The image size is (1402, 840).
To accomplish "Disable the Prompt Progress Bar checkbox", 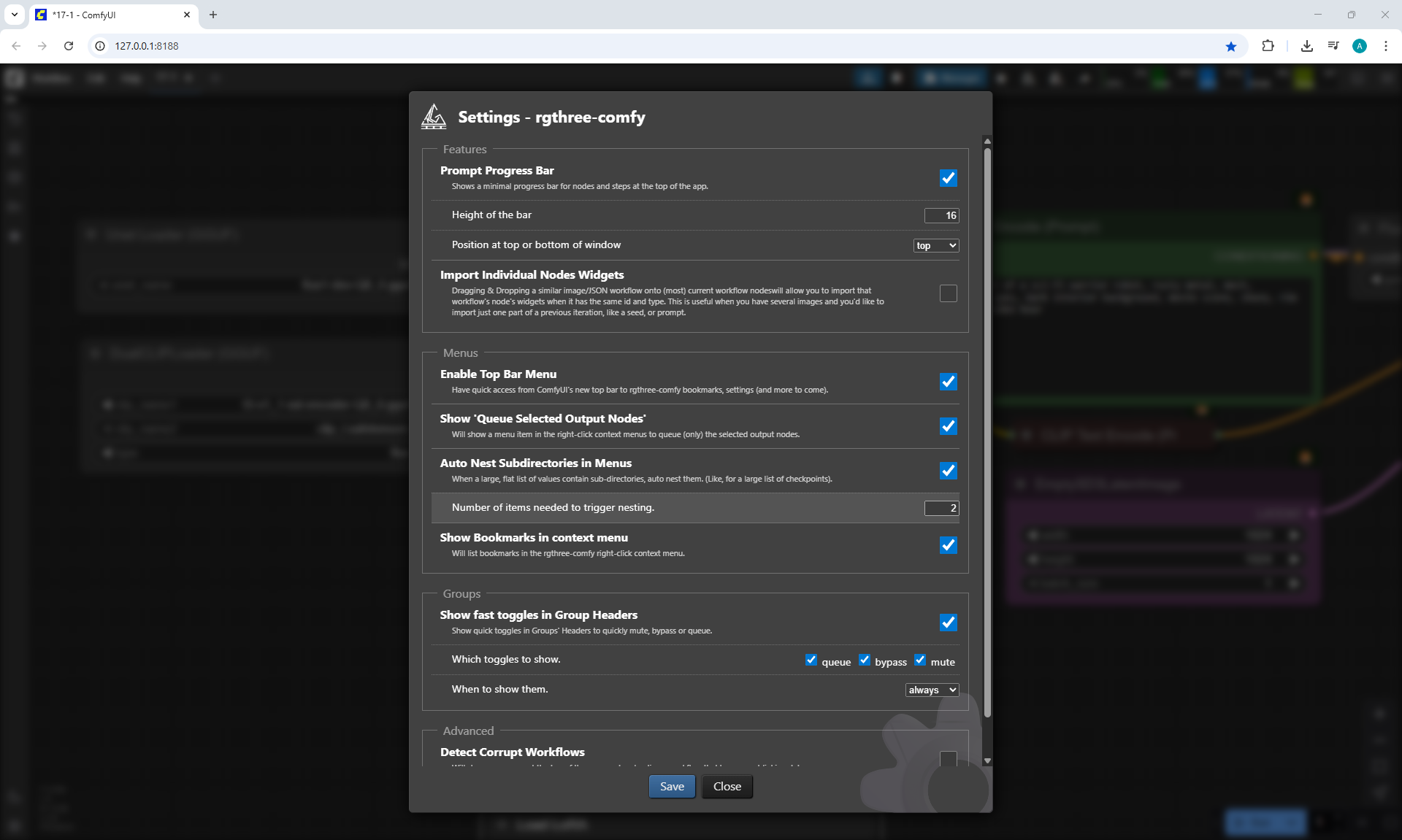I will [x=948, y=178].
